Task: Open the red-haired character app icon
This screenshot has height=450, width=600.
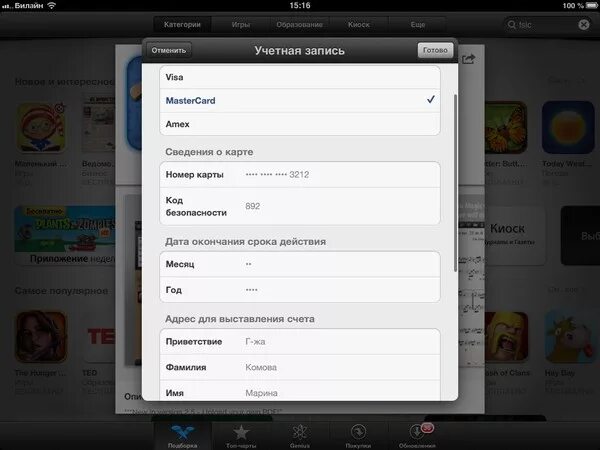Action: pyautogui.click(x=41, y=127)
